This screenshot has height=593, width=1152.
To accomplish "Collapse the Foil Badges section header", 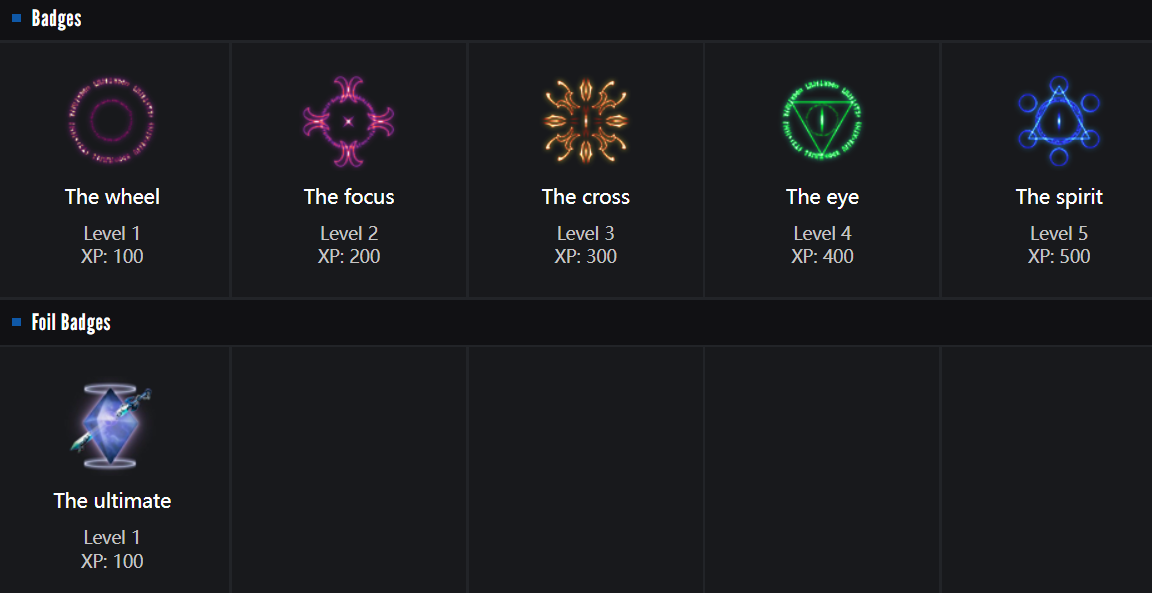I will [71, 322].
